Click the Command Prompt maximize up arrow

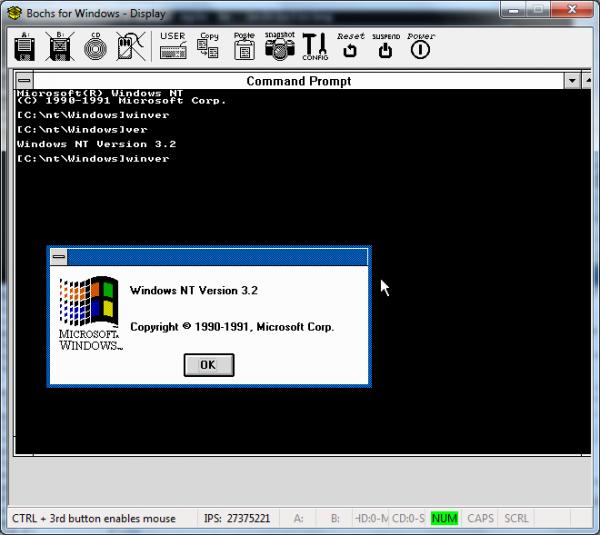(x=587, y=81)
